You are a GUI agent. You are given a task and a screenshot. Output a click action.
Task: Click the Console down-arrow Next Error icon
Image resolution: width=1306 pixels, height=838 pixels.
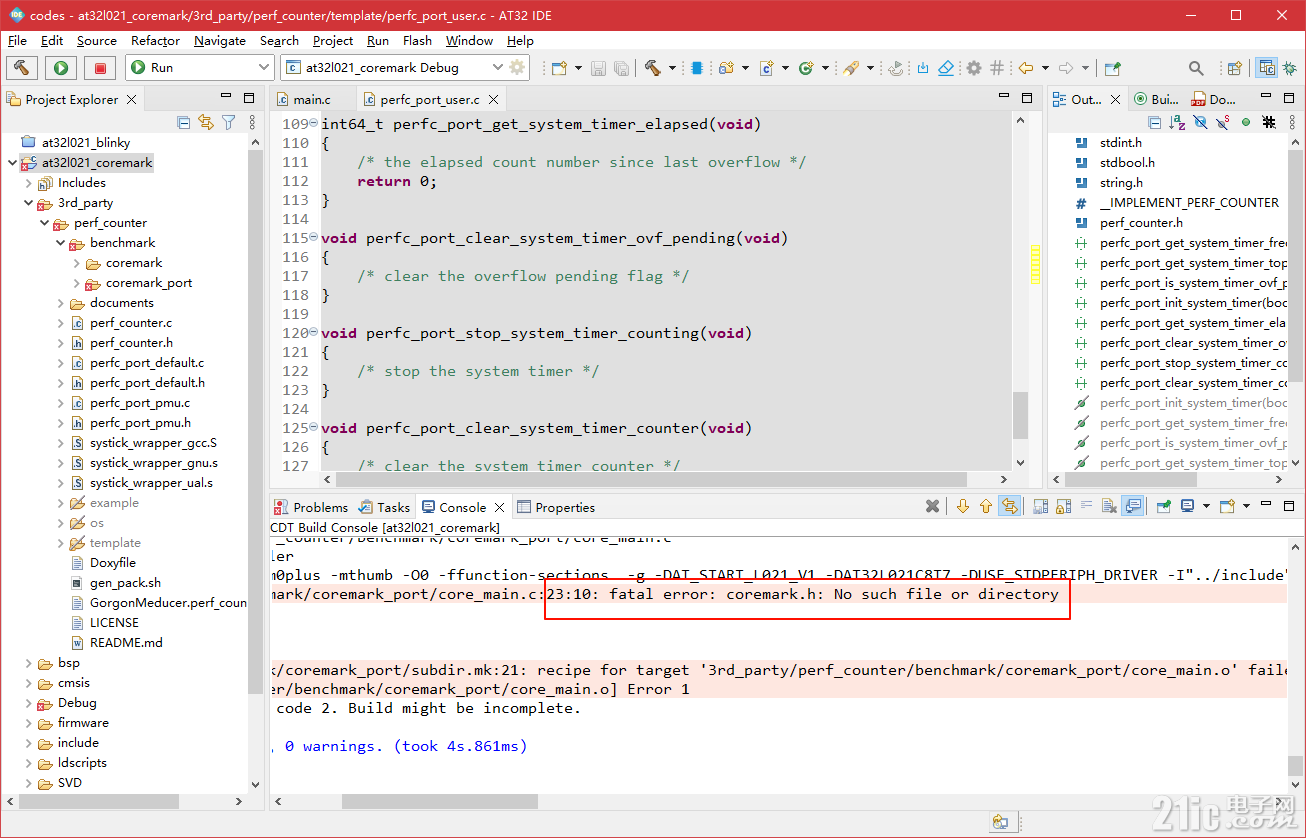point(963,506)
